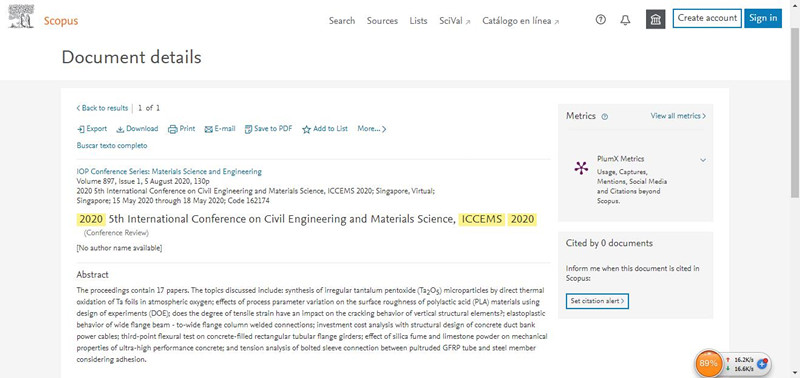Viewport: 800px width, 378px height.
Task: Click the Print printer icon
Action: (173, 129)
